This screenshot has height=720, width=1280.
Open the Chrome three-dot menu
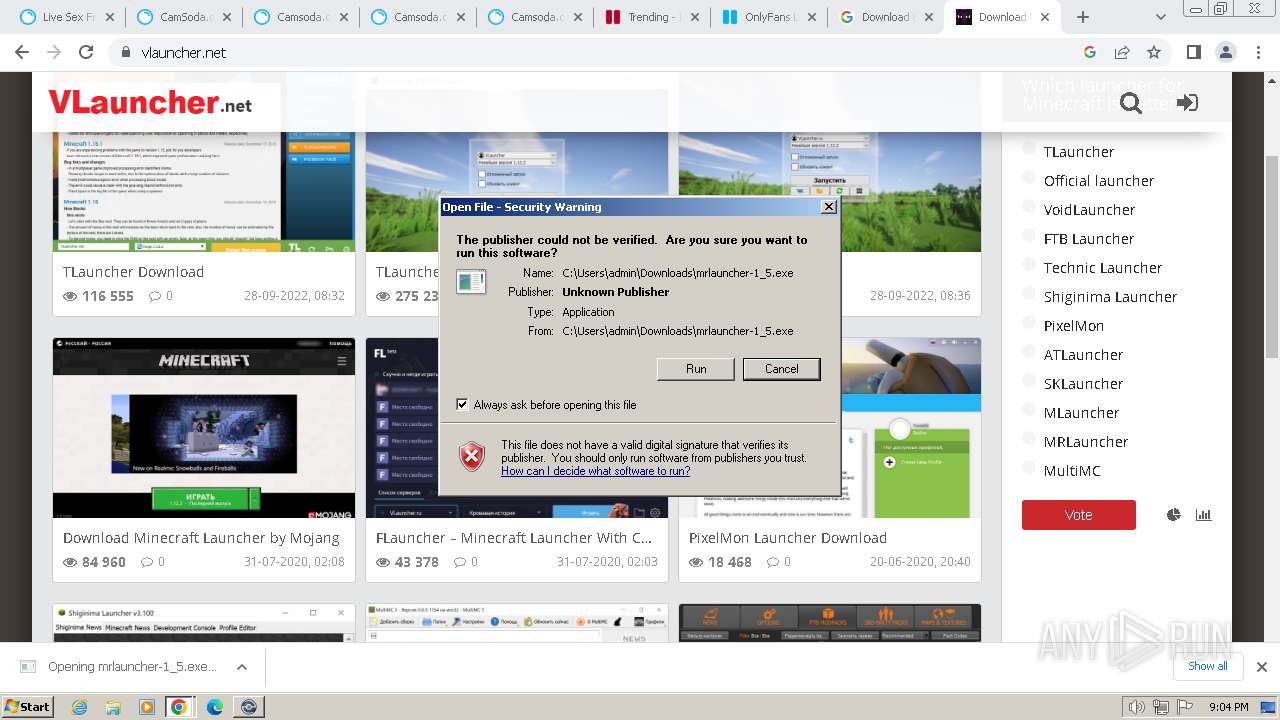(1258, 53)
